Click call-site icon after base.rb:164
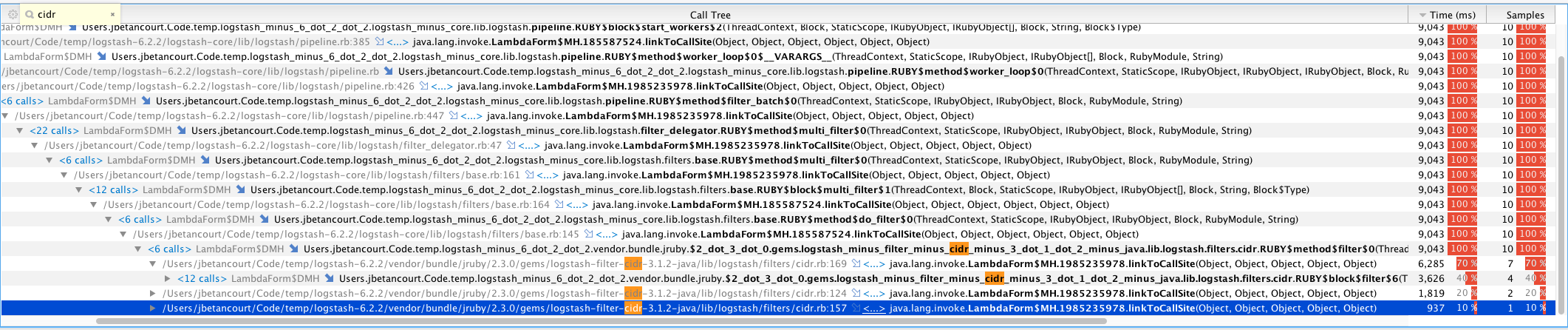The height and width of the screenshot is (330, 1568). point(559,205)
